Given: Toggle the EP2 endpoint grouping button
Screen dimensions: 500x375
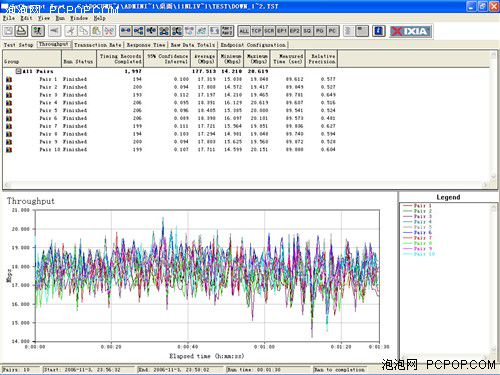Looking at the screenshot, I should [x=294, y=31].
